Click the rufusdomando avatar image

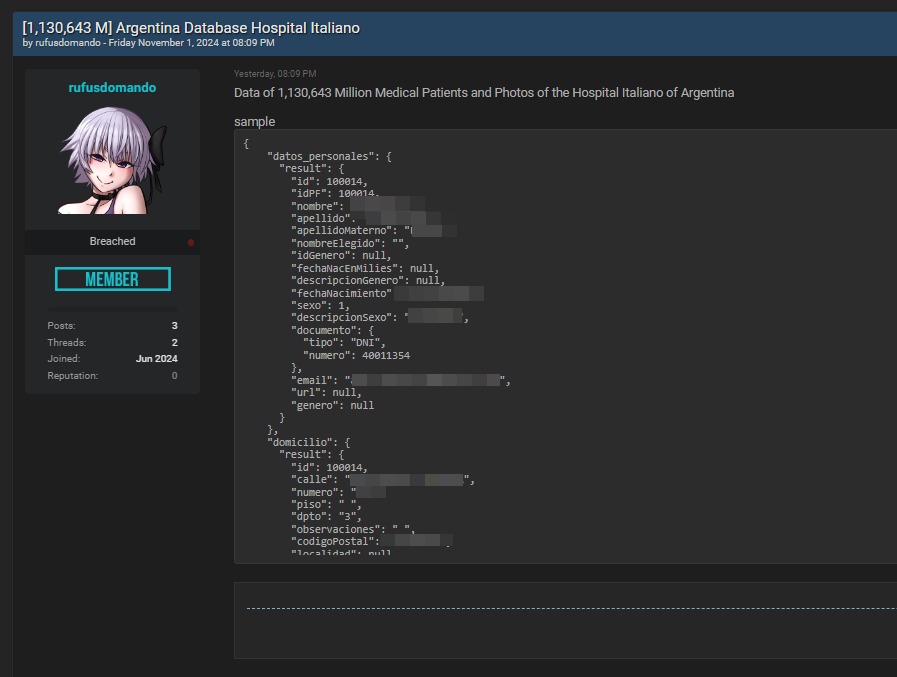pyautogui.click(x=112, y=160)
